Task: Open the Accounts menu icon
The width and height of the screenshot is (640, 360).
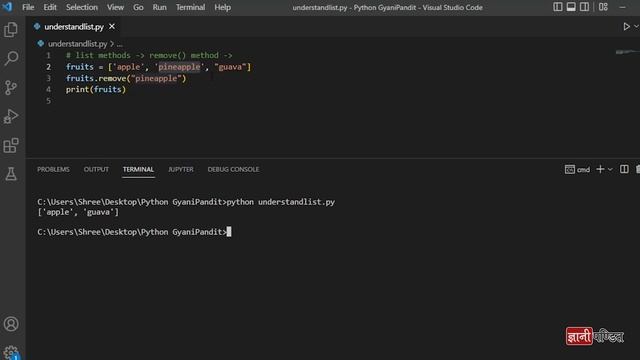Action: (x=11, y=324)
